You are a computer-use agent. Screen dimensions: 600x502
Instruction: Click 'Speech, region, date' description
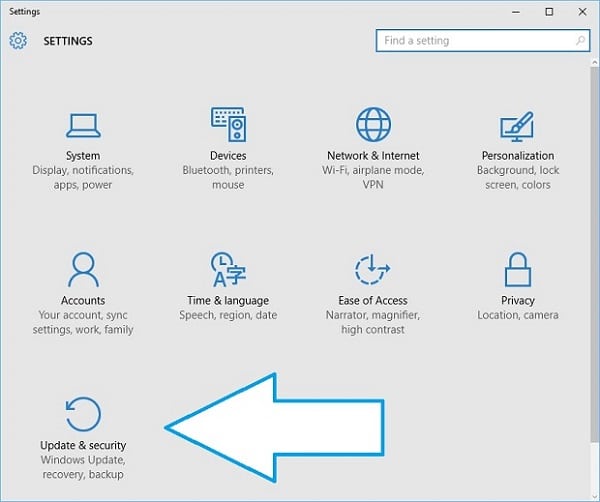pos(228,315)
